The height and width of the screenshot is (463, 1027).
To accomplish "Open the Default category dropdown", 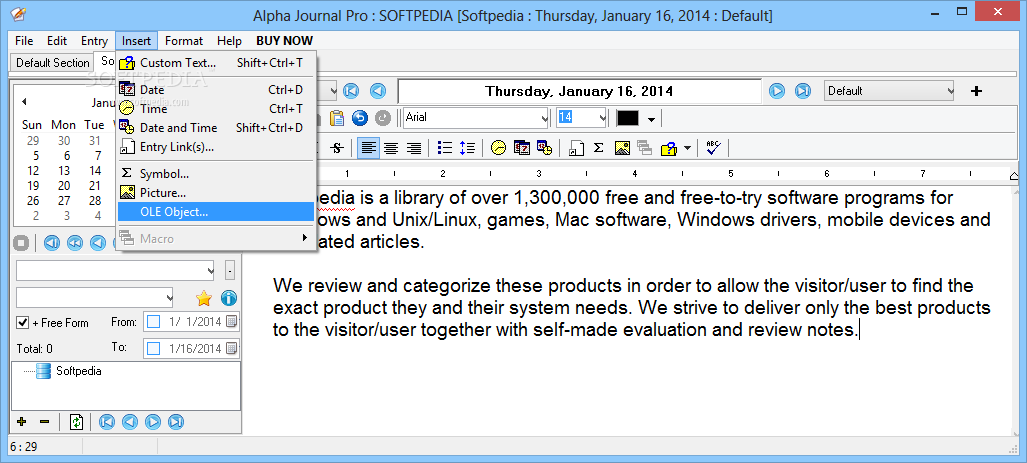I will point(889,91).
